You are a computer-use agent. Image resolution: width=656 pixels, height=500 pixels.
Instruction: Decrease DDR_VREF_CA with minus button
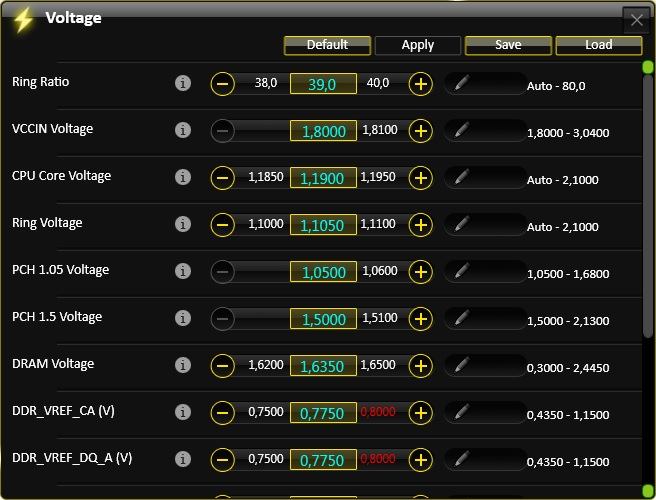tap(223, 413)
